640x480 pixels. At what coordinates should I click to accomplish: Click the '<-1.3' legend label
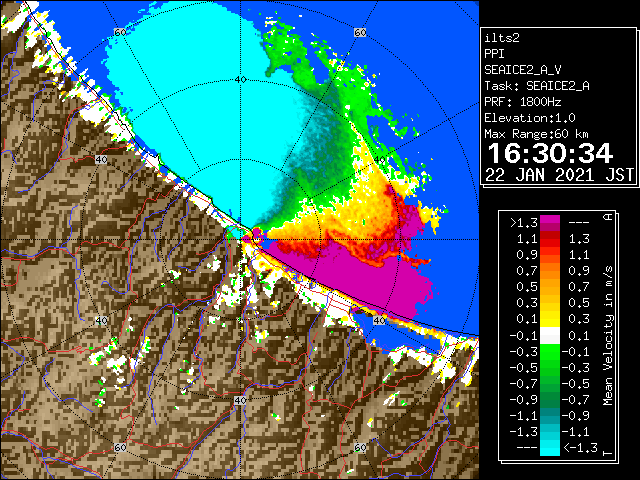pyautogui.click(x=580, y=448)
